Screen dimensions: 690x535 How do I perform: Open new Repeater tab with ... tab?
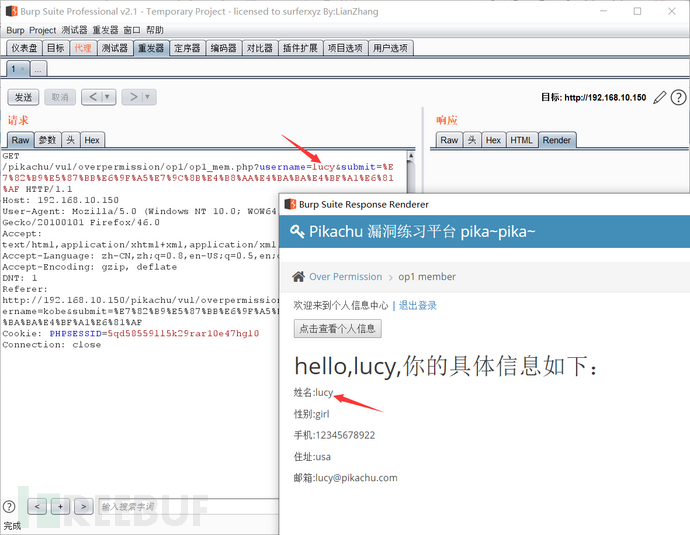tap(38, 69)
